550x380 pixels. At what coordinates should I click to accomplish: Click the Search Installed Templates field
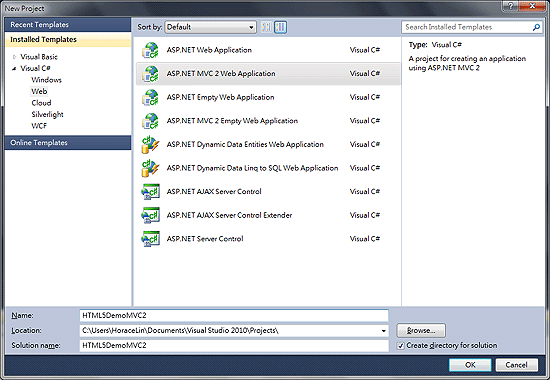(471, 27)
